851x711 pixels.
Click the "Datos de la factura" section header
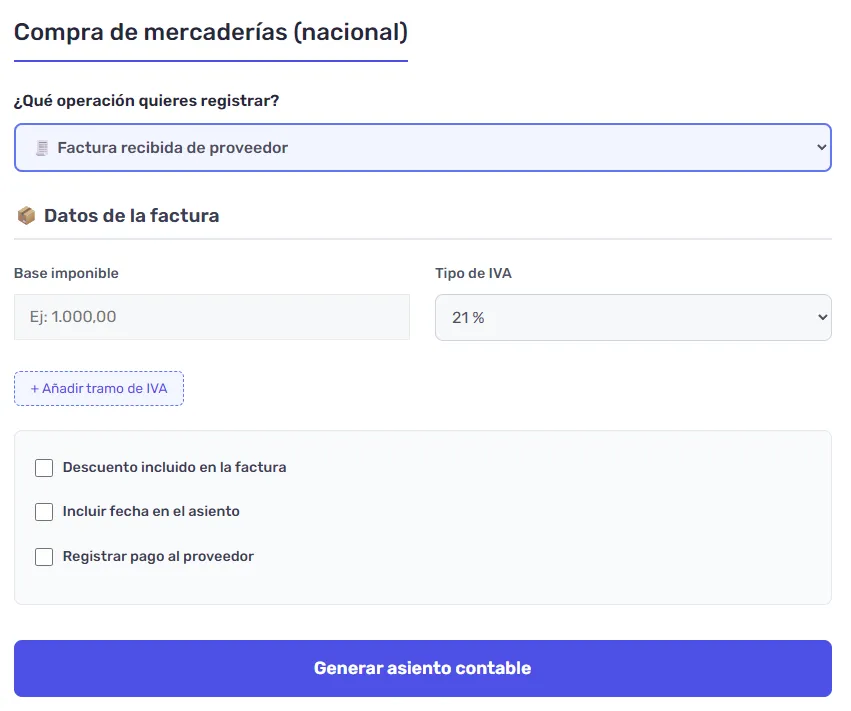(131, 214)
